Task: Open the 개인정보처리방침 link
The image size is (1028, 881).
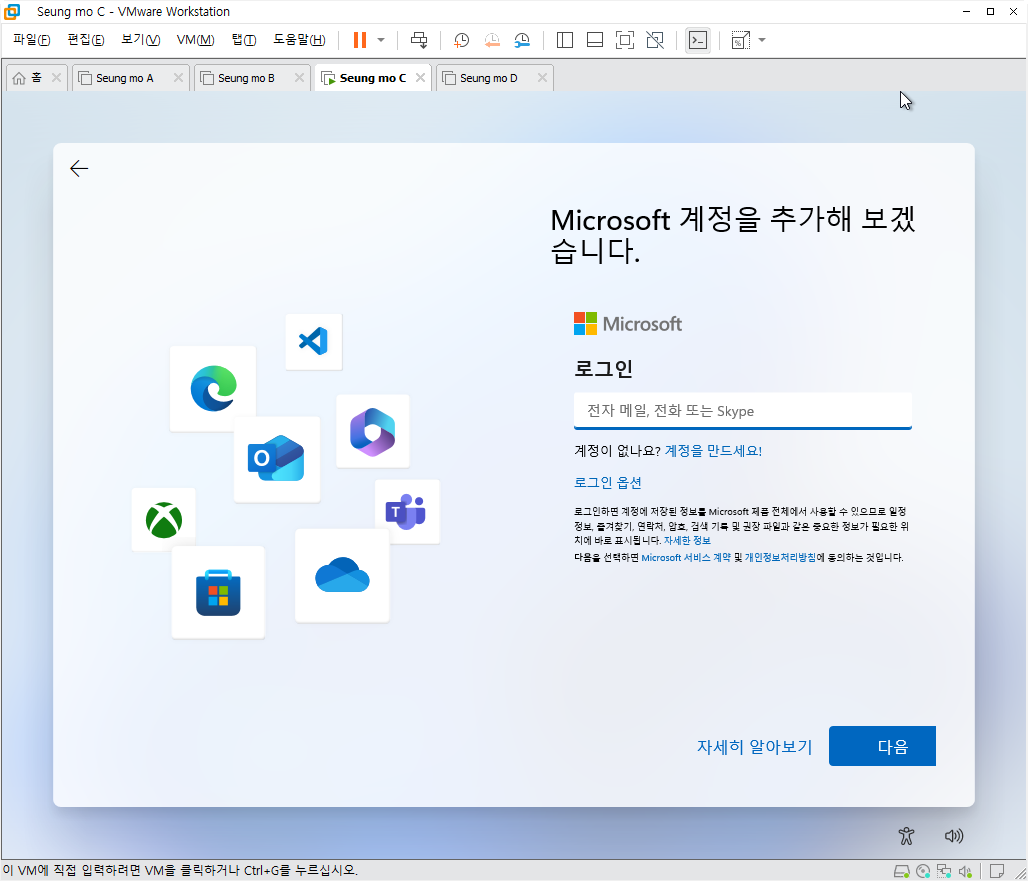Action: point(780,557)
